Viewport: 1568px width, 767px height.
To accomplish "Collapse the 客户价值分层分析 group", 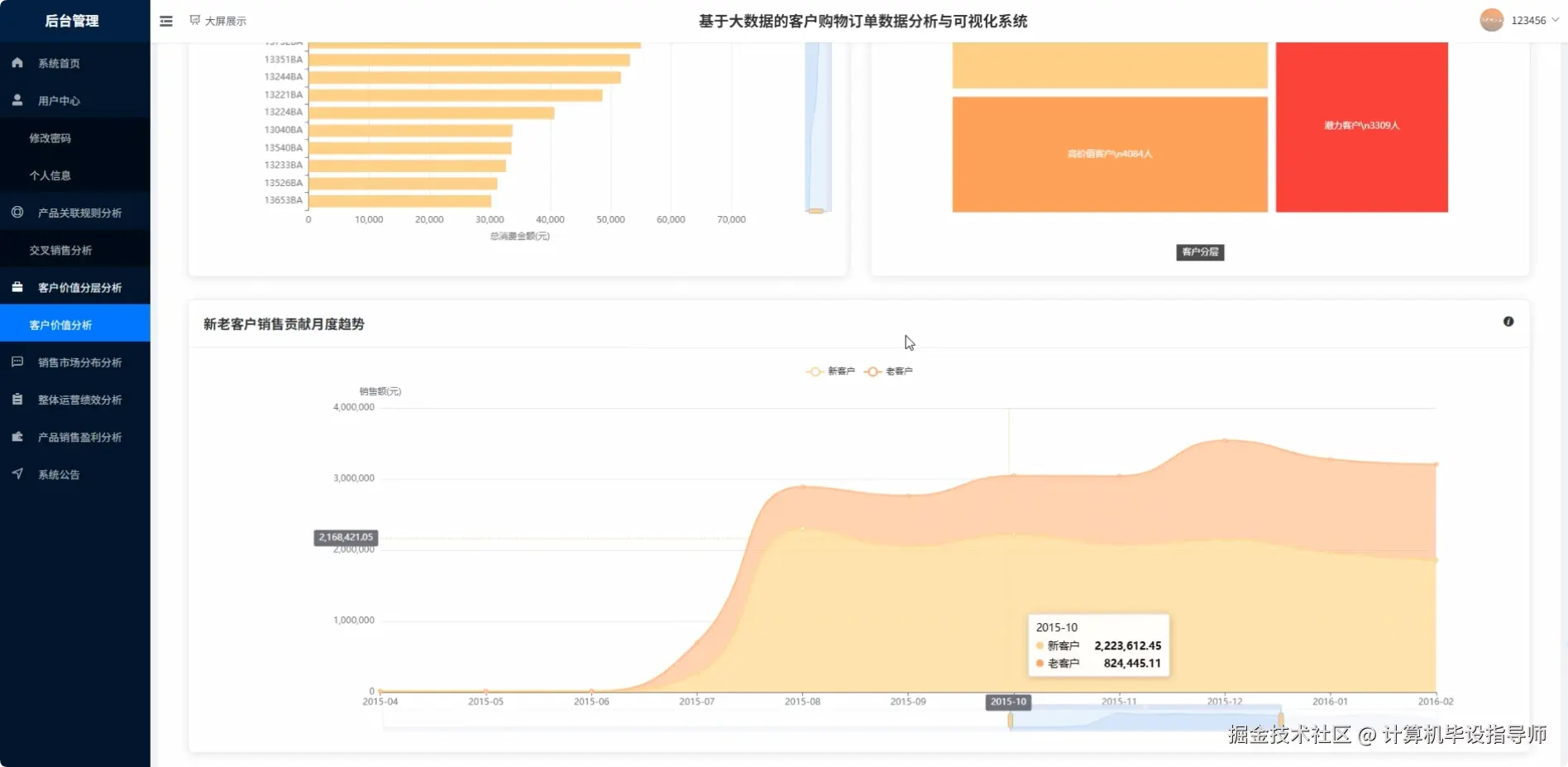I will coord(75,287).
